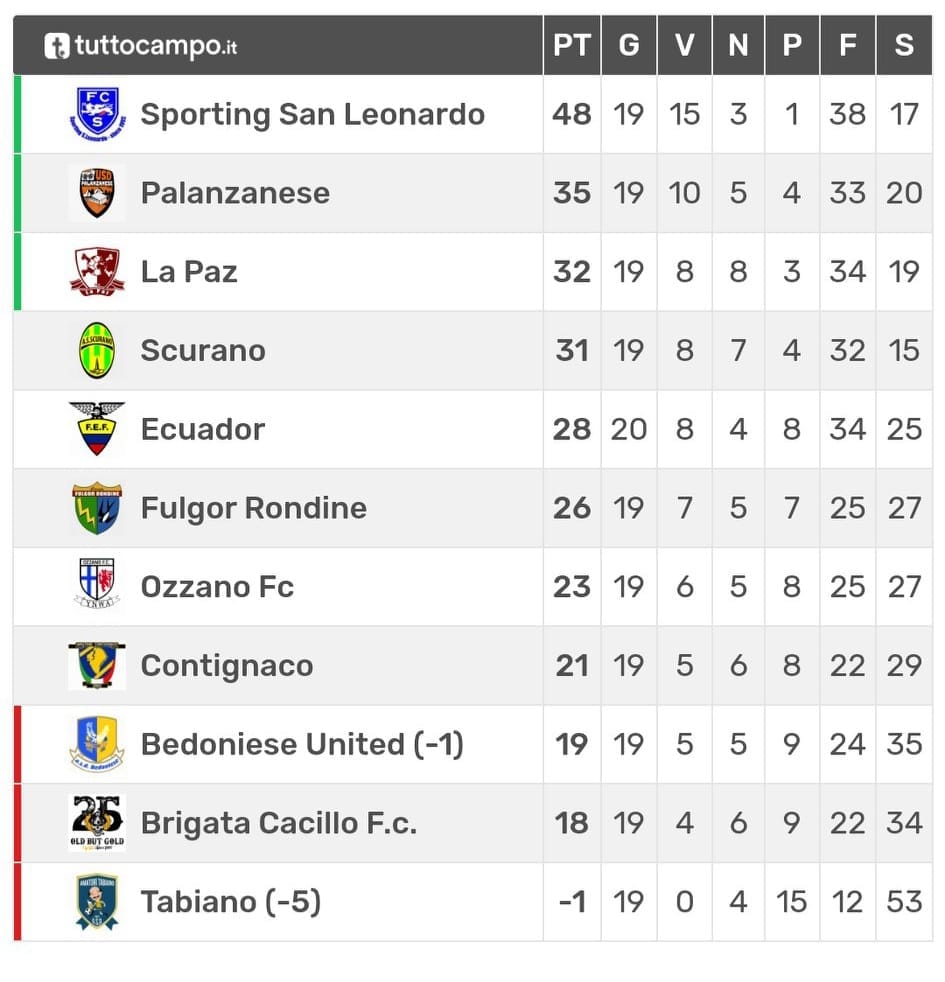The width and height of the screenshot is (945, 982).
Task: Open the Palanzanese team name link
Action: pos(235,193)
